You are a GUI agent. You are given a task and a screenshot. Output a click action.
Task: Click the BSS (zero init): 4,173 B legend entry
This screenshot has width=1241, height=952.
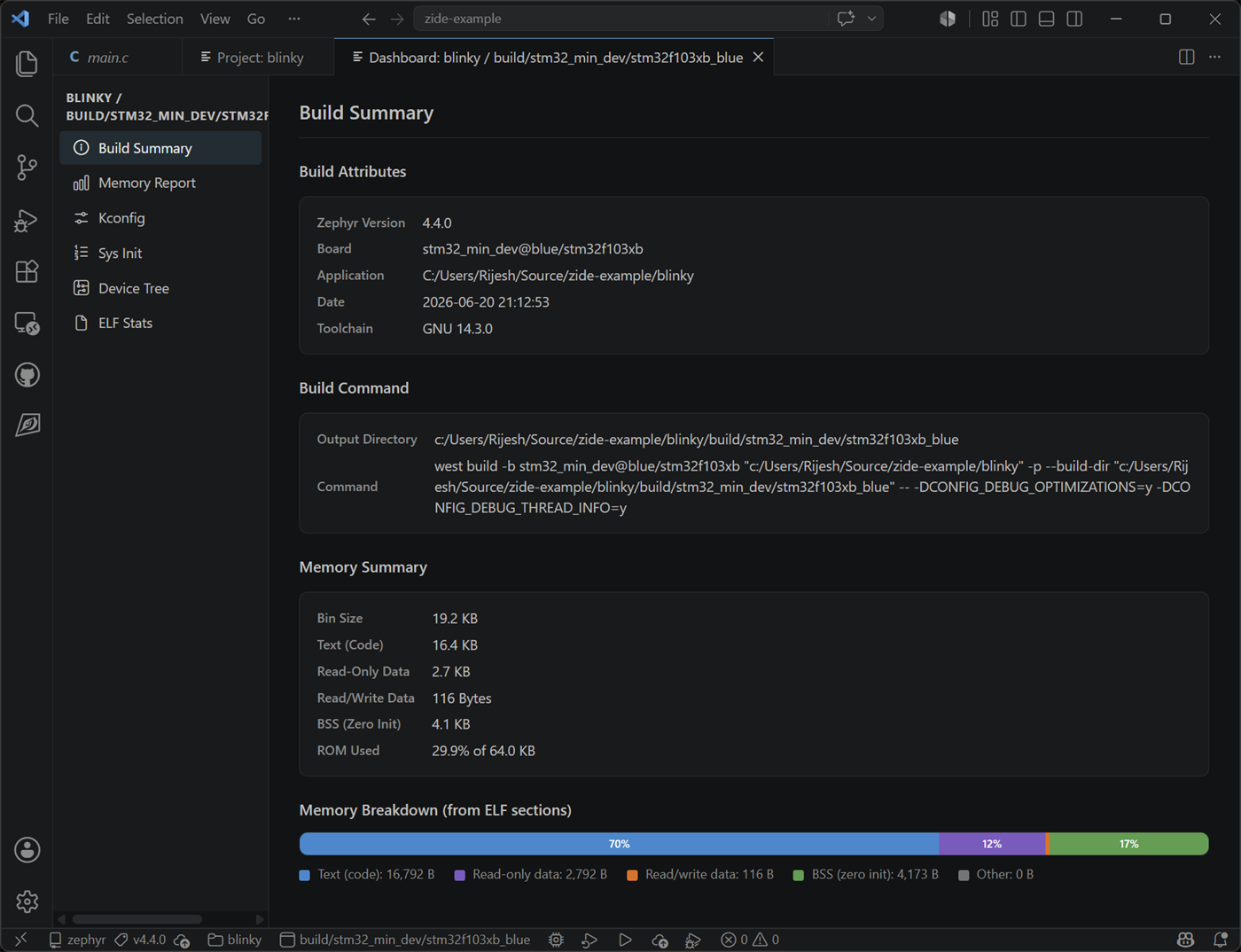[865, 875]
